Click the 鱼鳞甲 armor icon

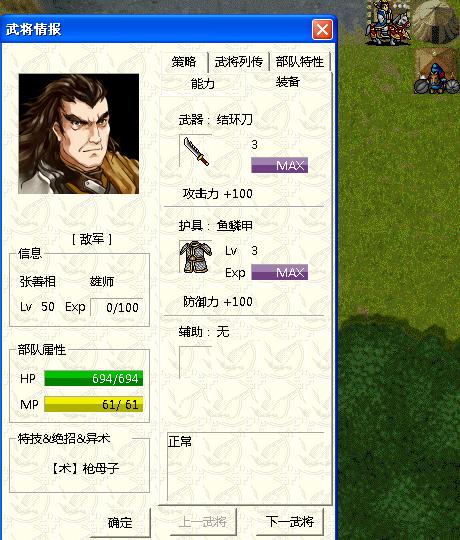point(196,257)
